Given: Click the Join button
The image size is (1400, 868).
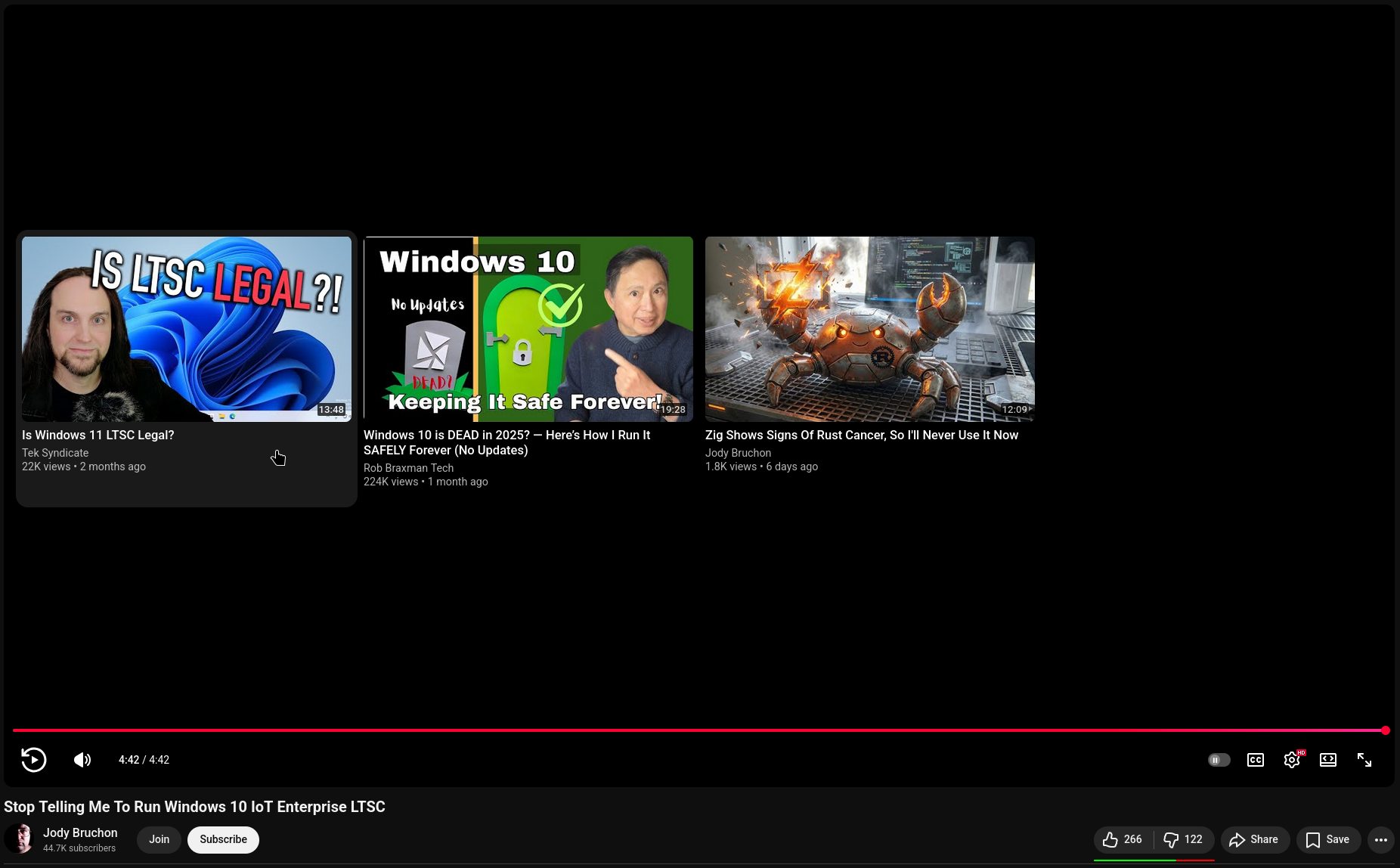Looking at the screenshot, I should click(x=159, y=839).
